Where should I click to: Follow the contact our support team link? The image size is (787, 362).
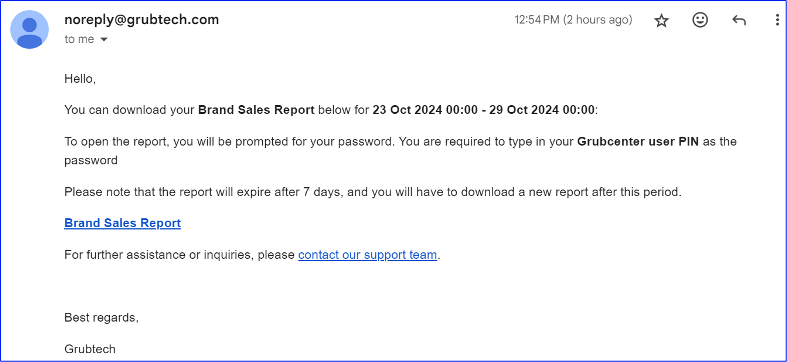coord(367,255)
